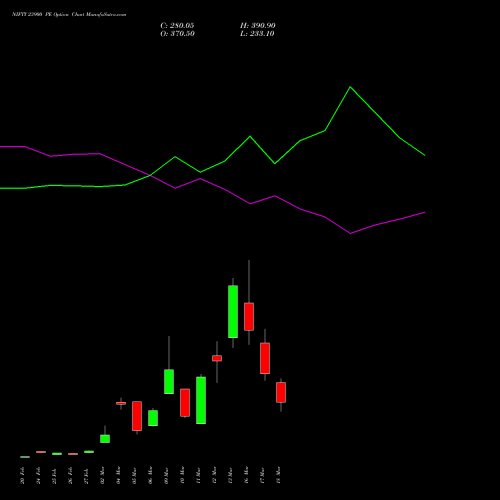Select the open value 'O: 370.50'

177,34
